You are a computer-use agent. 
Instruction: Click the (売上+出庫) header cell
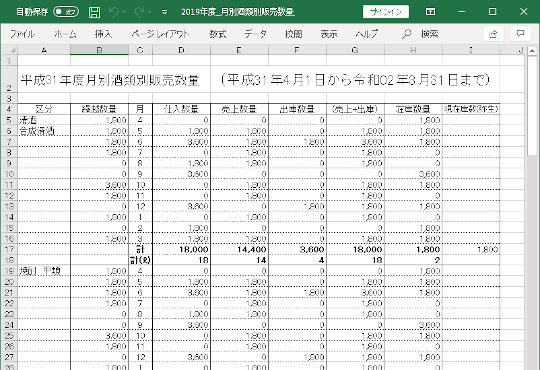(x=355, y=109)
